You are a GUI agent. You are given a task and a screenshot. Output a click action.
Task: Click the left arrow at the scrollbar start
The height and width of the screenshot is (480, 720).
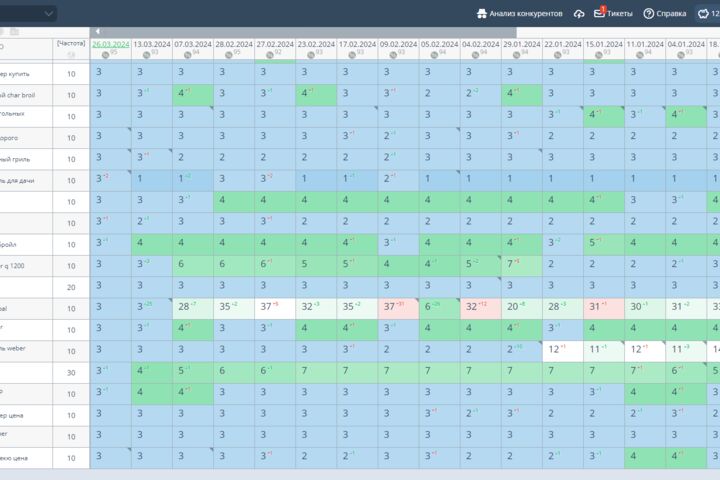[97, 32]
